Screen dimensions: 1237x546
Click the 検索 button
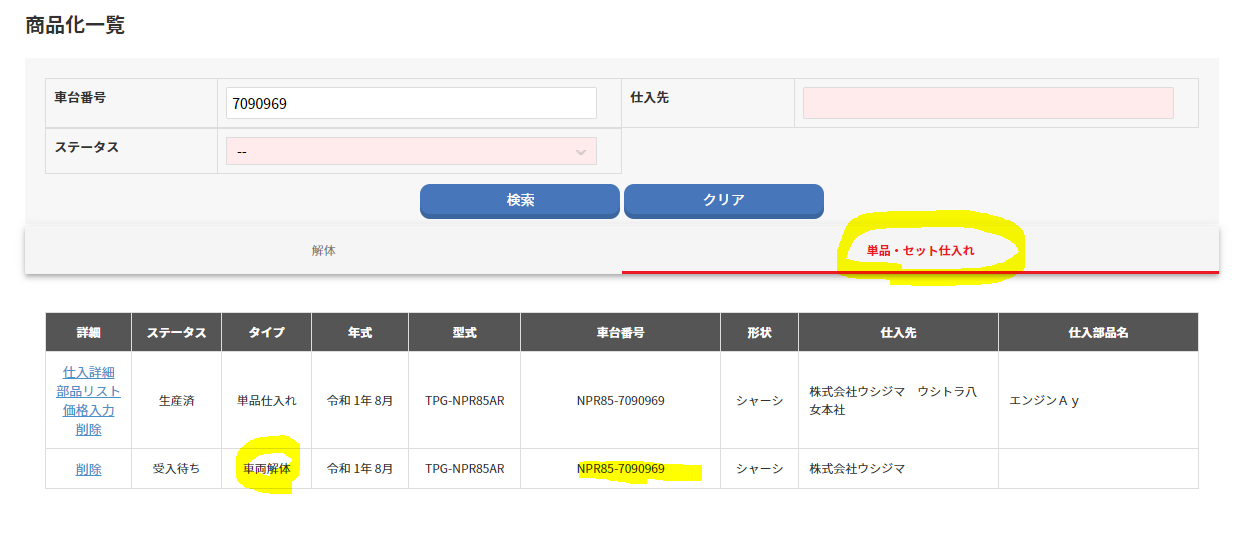[x=520, y=200]
